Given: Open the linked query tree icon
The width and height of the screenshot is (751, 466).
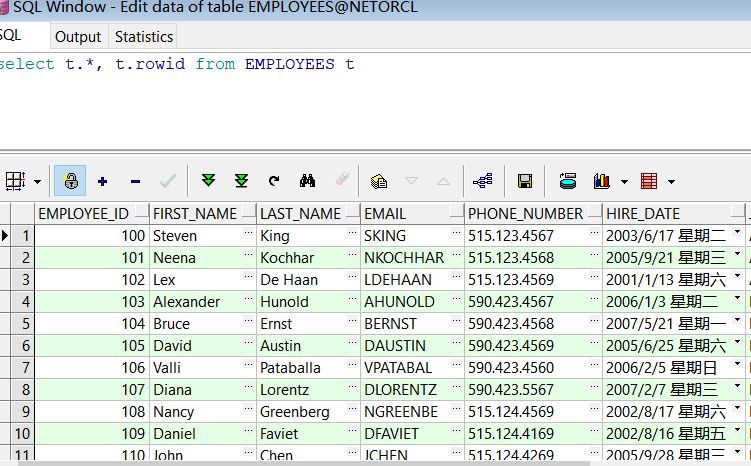Looking at the screenshot, I should pyautogui.click(x=483, y=181).
